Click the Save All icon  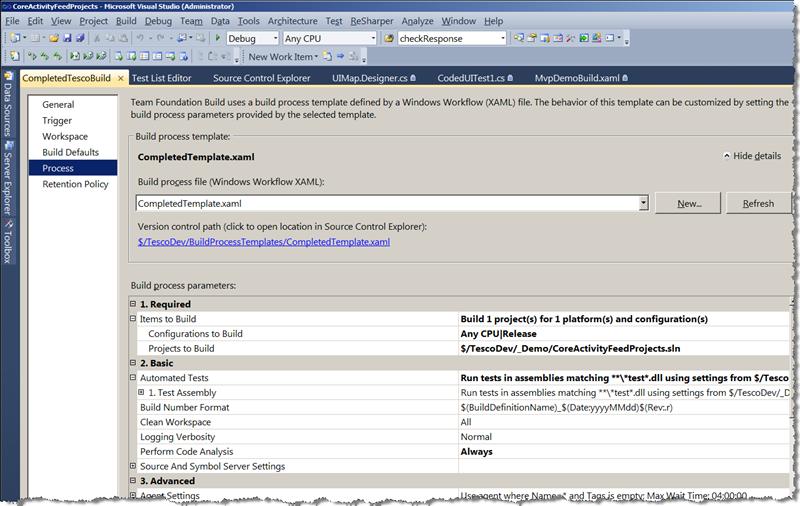pos(80,38)
